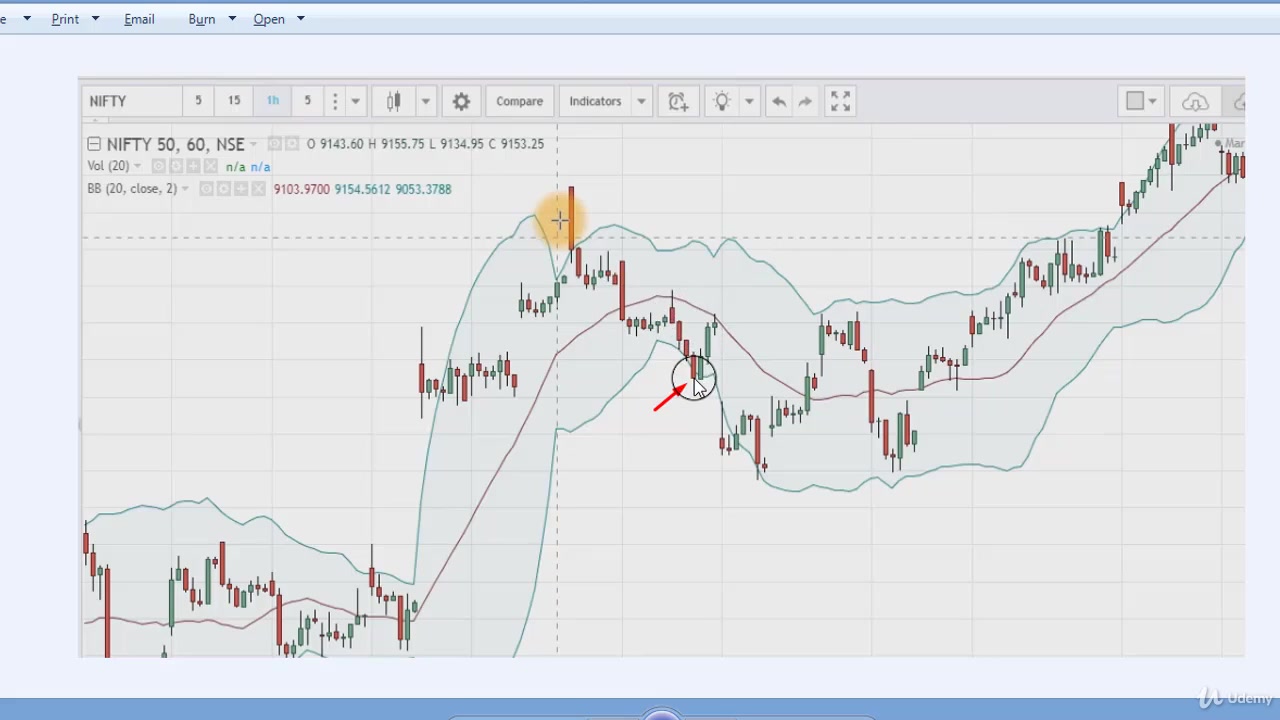Expand the NIFTY 50, 60, NSE dropdown arrow
The height and width of the screenshot is (720, 1280).
[x=253, y=144]
